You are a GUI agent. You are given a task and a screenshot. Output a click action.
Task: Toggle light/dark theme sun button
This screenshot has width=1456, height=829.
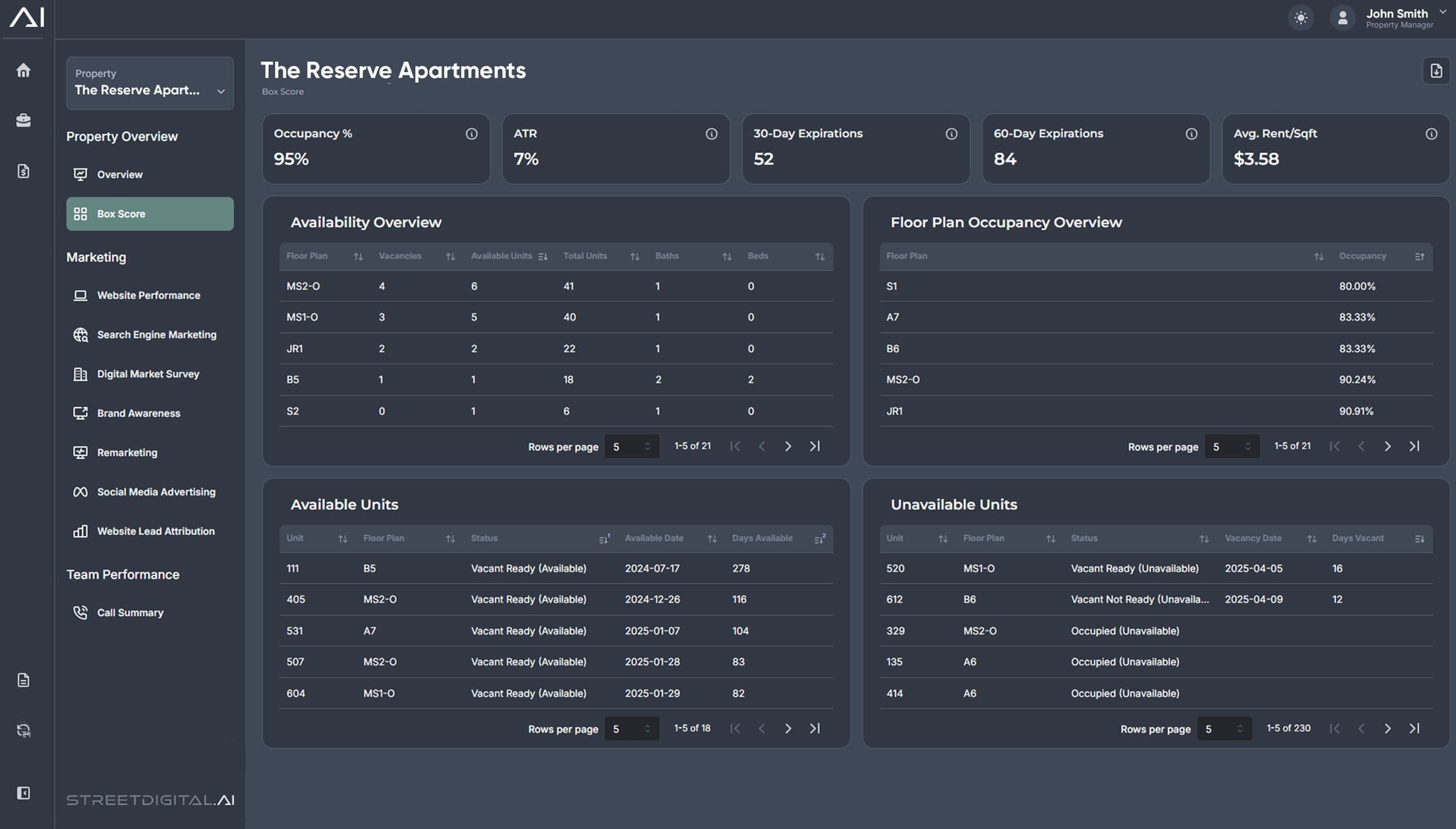click(x=1301, y=18)
